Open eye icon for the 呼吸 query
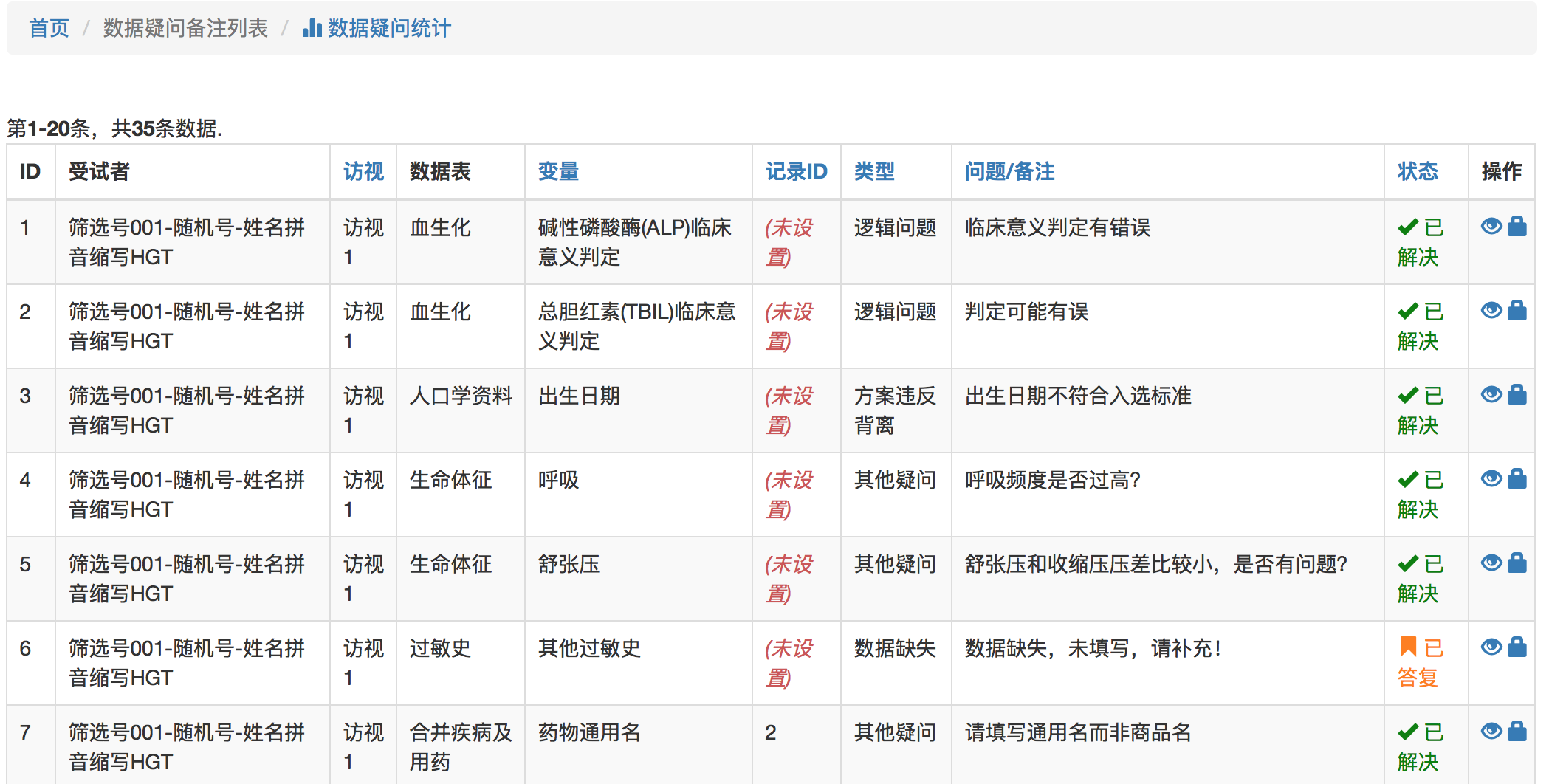The width and height of the screenshot is (1549, 784). 1491,479
